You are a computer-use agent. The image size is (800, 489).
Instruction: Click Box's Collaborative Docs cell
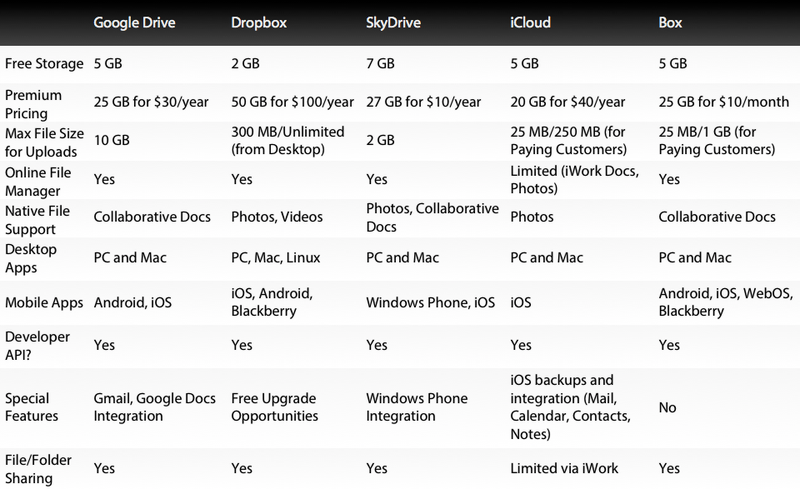tap(717, 217)
